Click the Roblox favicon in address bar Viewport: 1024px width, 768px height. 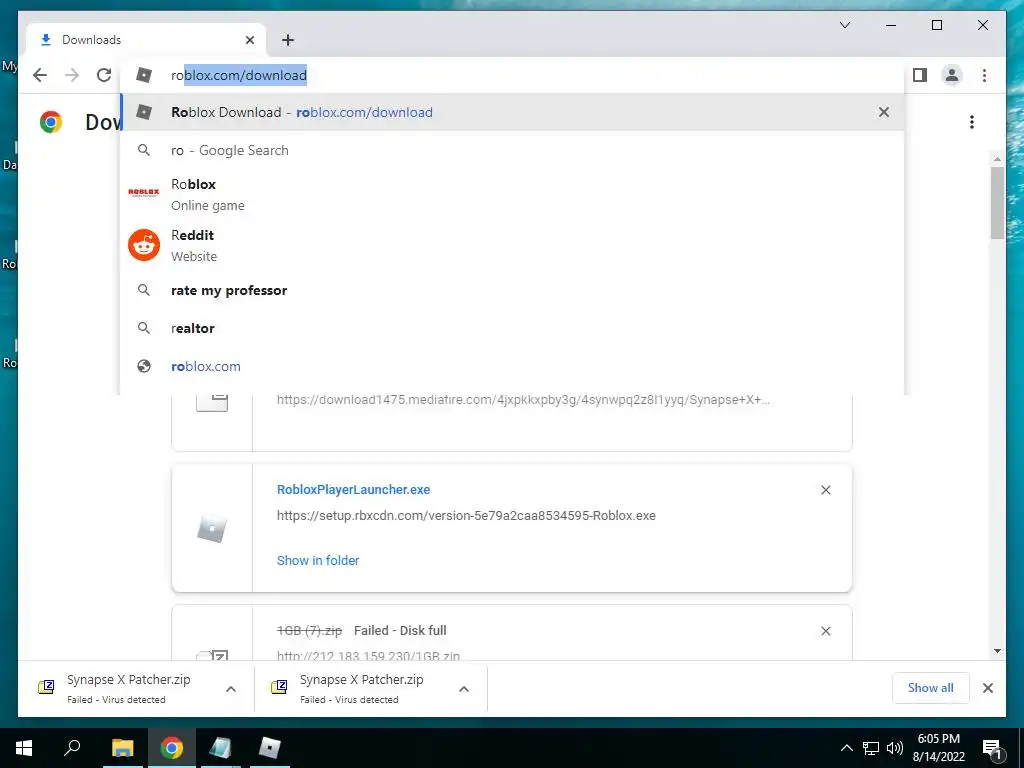point(144,75)
